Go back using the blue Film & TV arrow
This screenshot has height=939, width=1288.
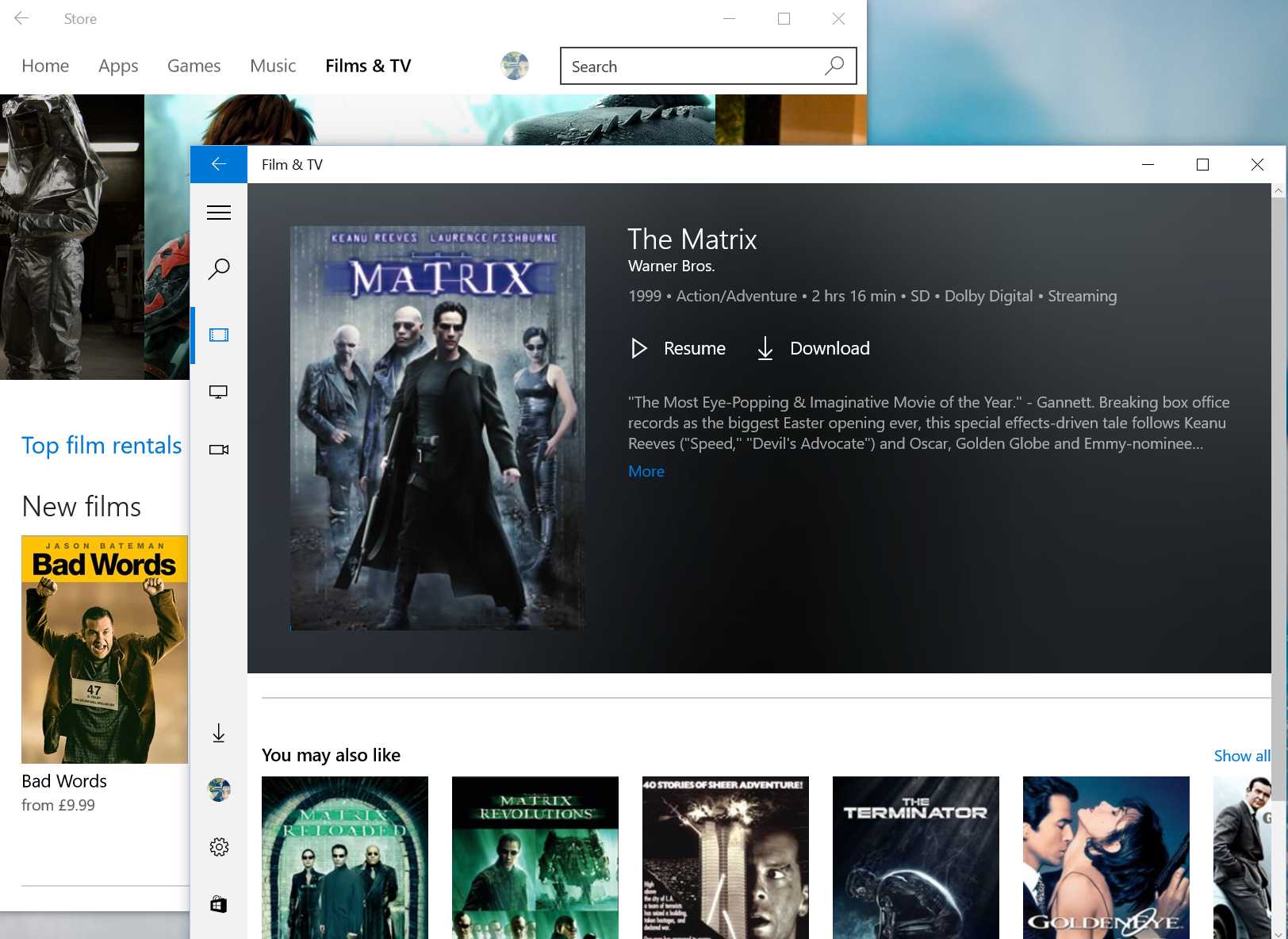click(219, 164)
